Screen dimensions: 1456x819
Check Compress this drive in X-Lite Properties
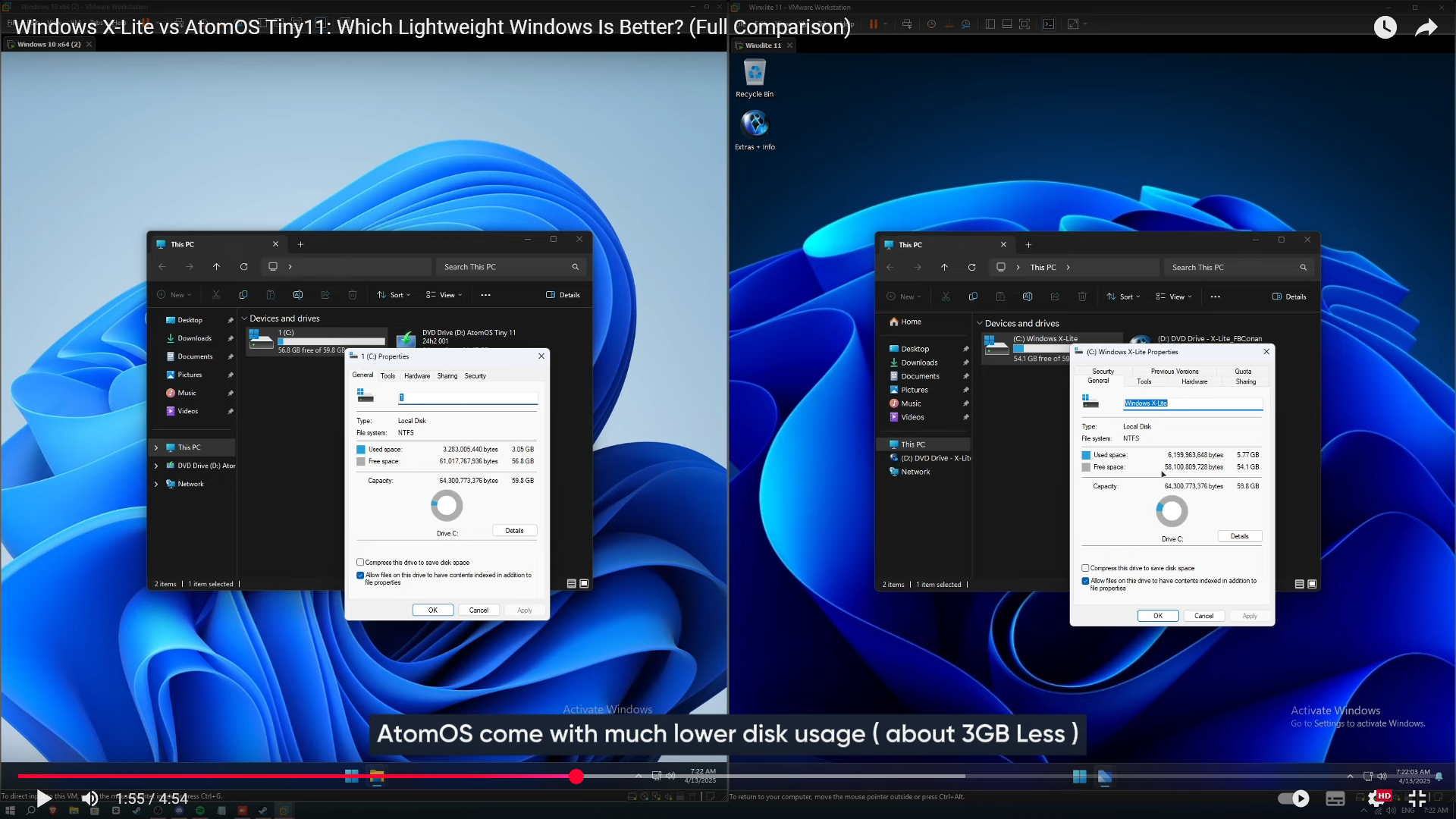coord(1085,568)
